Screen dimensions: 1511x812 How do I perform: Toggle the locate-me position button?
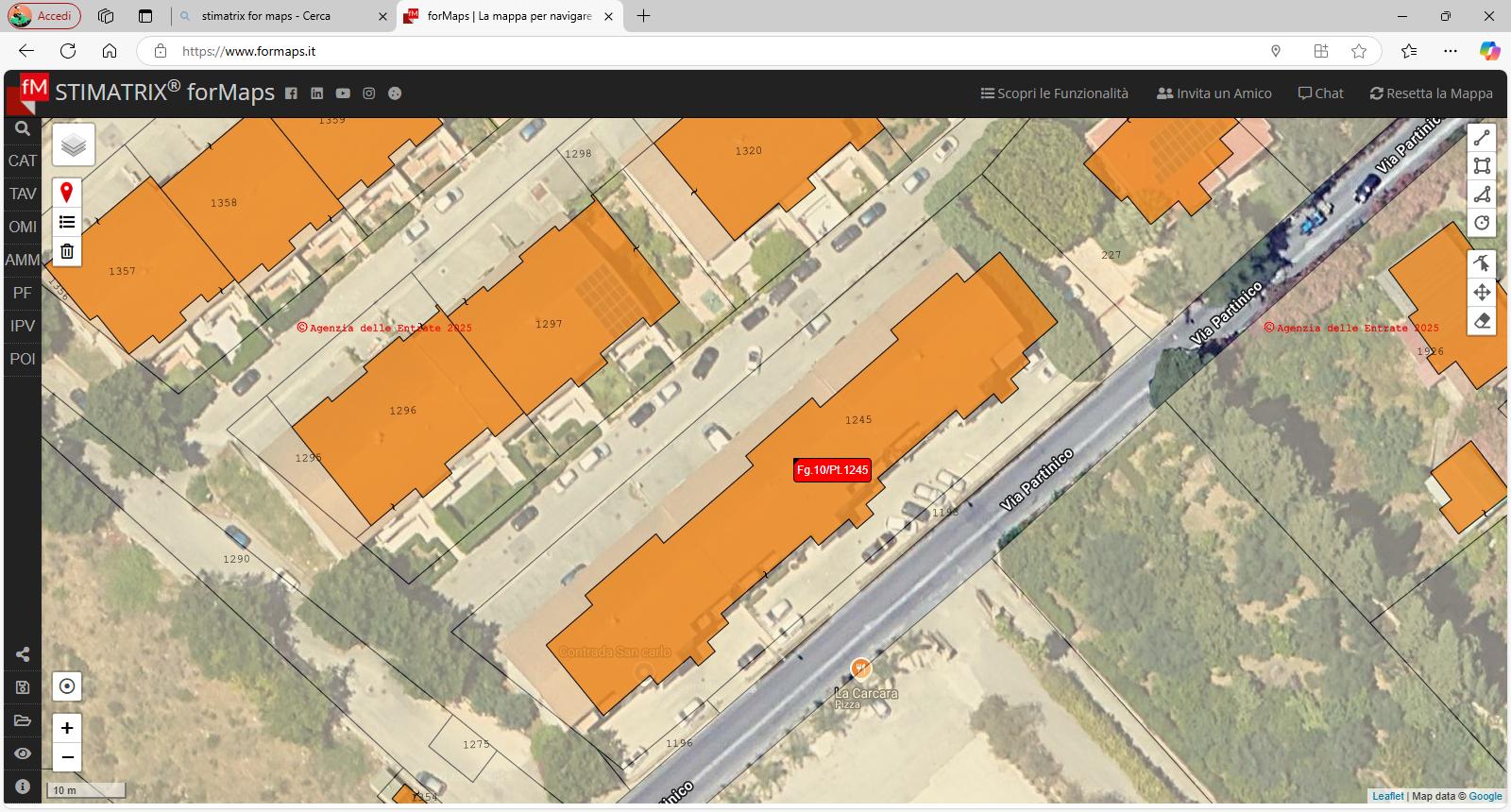(67, 686)
